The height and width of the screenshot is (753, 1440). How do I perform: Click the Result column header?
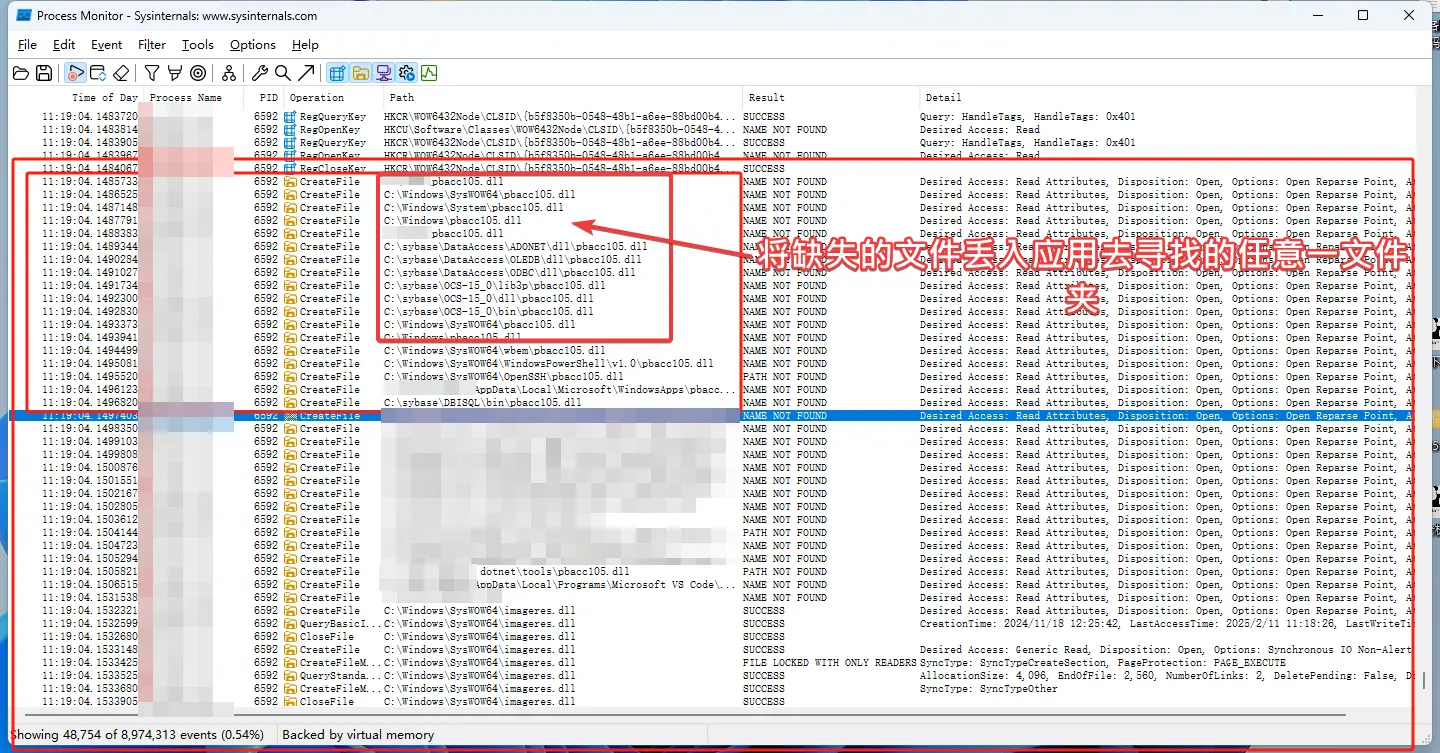(x=767, y=98)
